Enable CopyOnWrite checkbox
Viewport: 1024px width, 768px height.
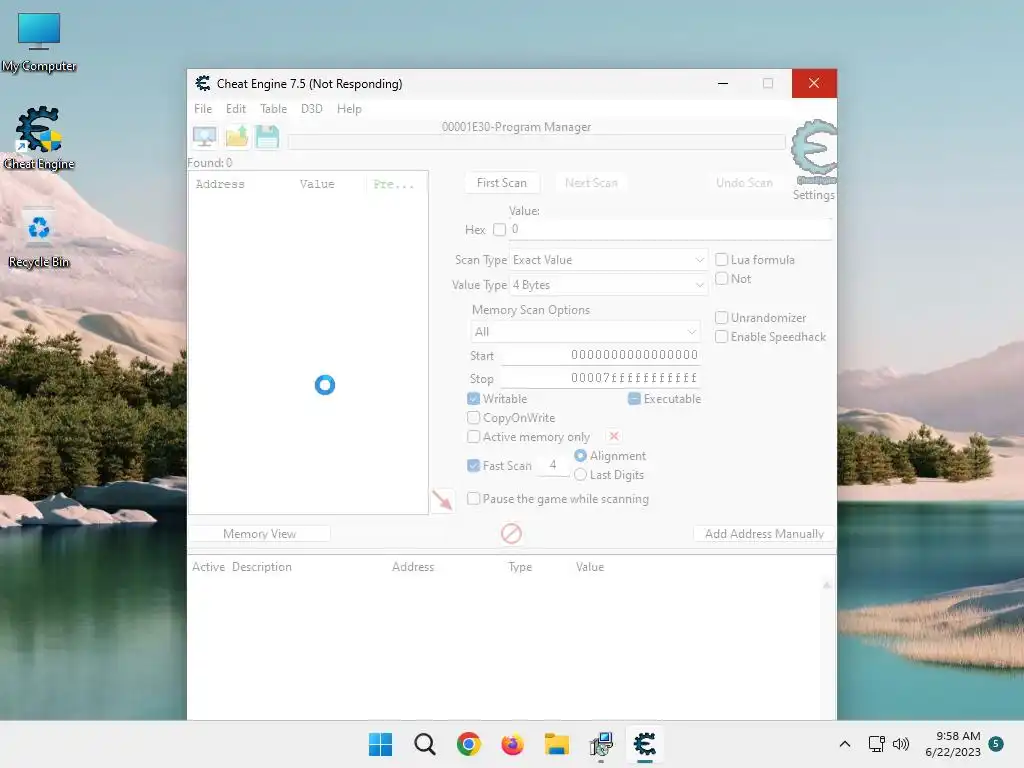474,418
